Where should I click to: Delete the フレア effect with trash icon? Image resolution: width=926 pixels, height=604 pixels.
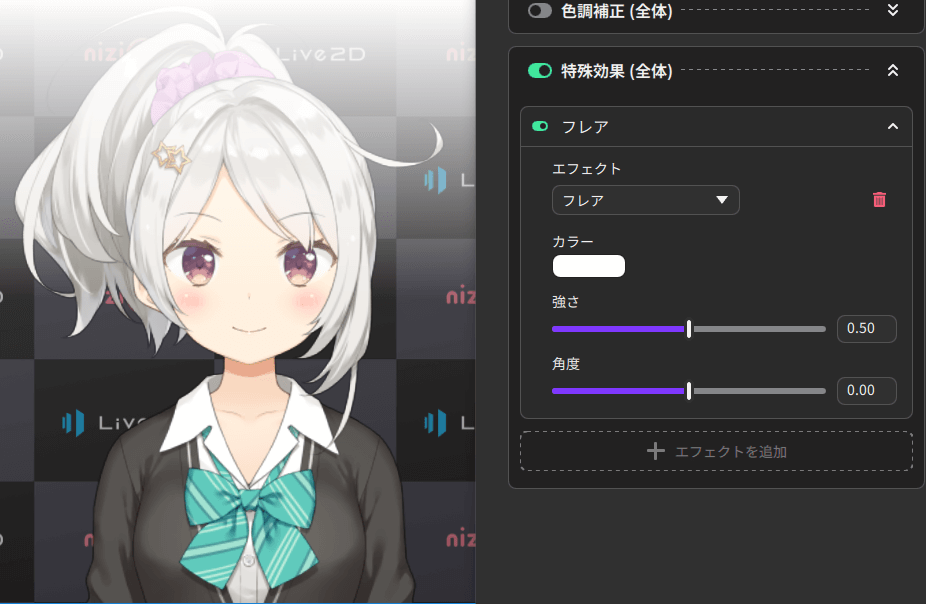coord(879,200)
